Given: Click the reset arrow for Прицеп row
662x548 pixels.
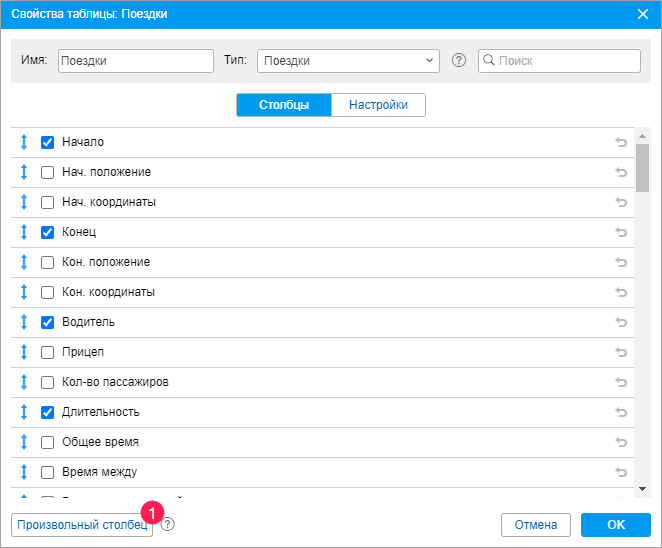Looking at the screenshot, I should click(x=621, y=352).
